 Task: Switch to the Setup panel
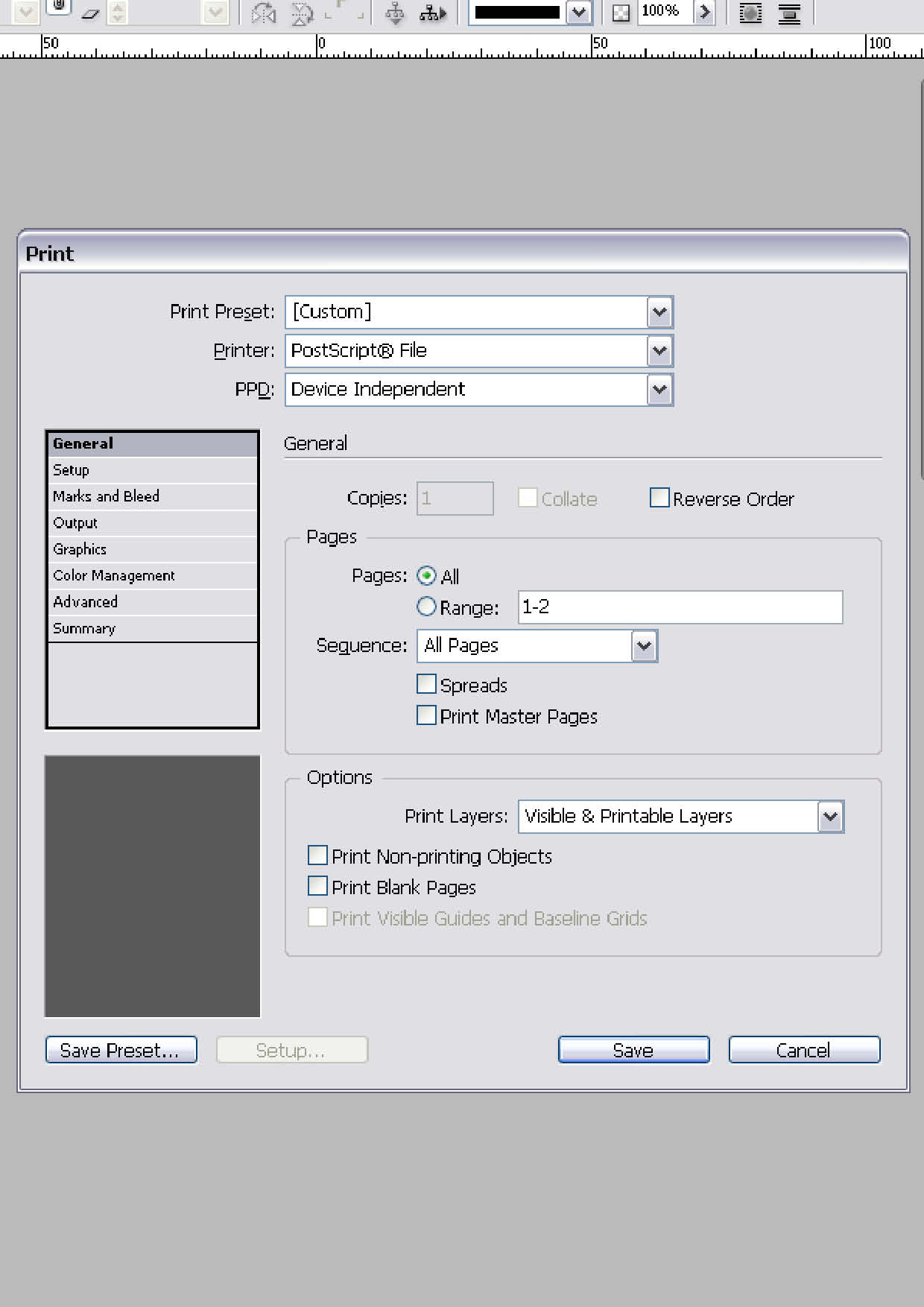tap(153, 470)
